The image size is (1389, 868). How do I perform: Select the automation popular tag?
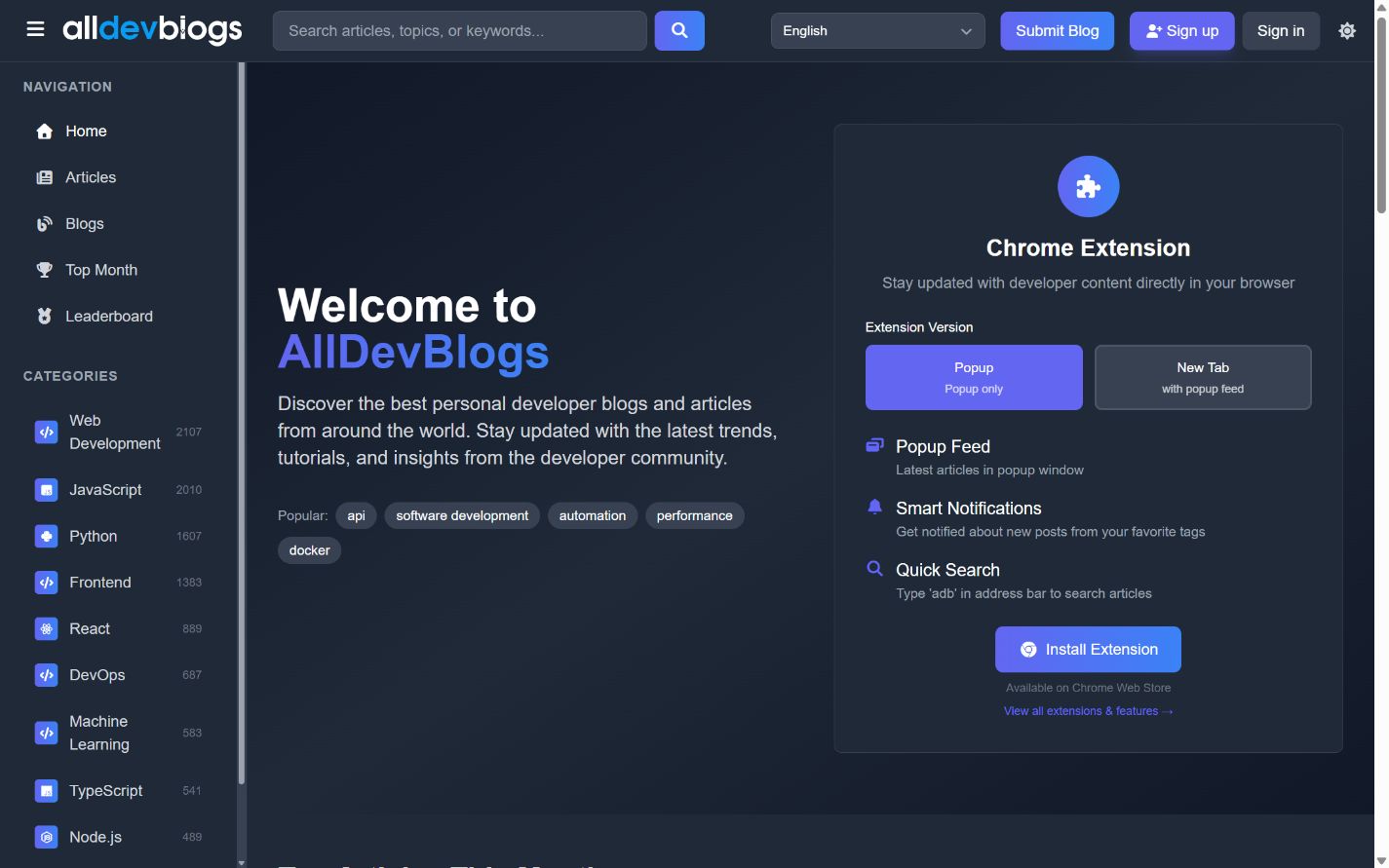[593, 515]
